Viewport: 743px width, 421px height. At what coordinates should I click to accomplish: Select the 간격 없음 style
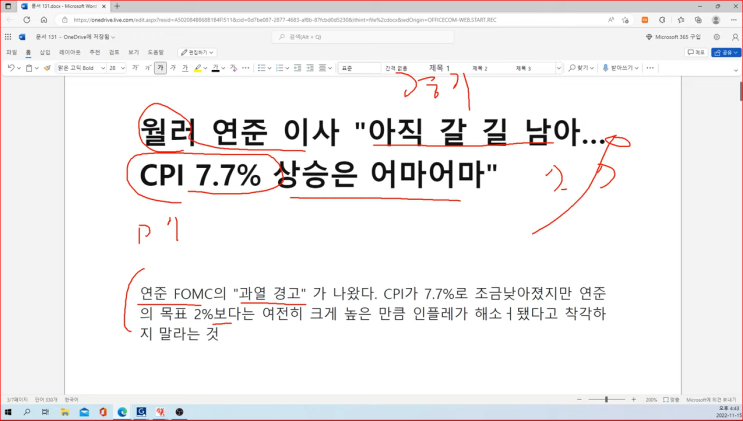(396, 68)
